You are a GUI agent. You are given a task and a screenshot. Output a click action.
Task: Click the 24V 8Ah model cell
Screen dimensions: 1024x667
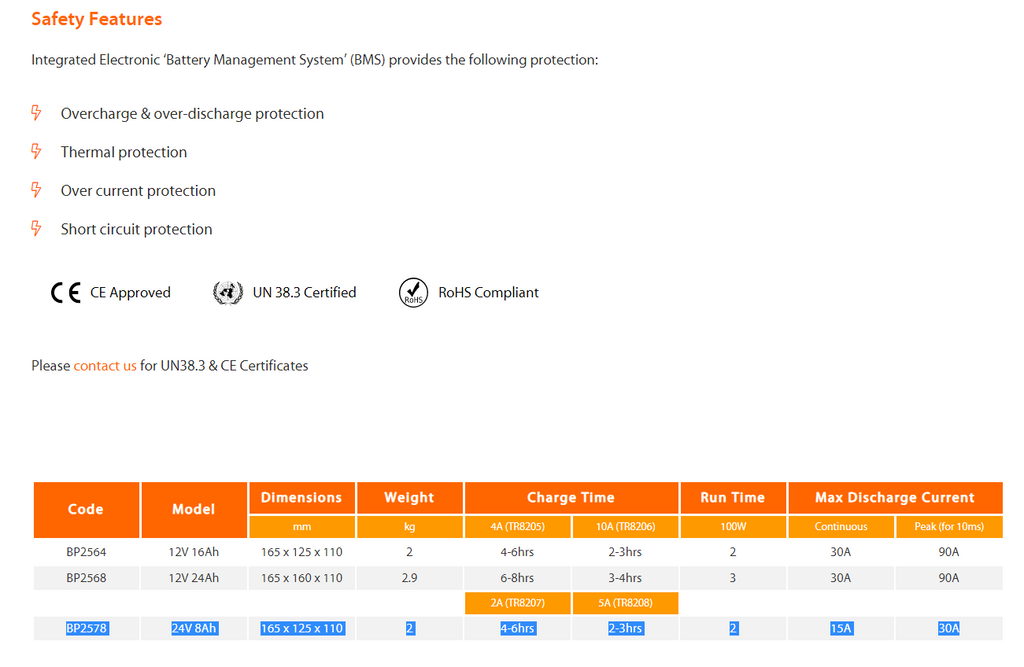[193, 628]
